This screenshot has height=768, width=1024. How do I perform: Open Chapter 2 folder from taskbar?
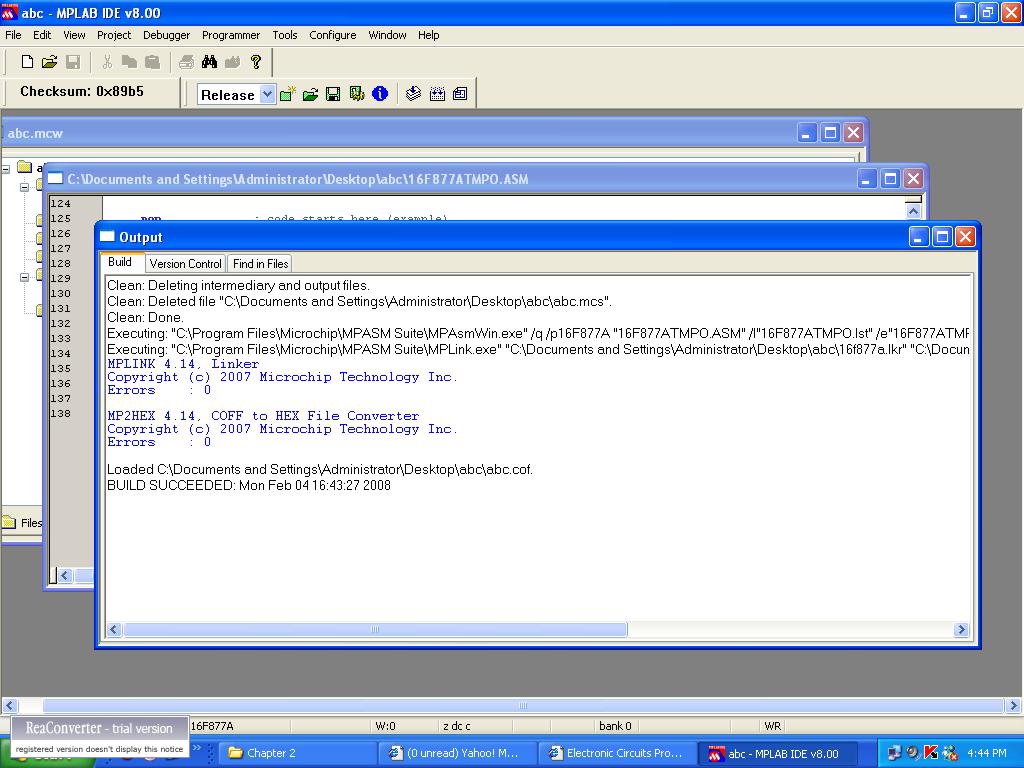(298, 753)
